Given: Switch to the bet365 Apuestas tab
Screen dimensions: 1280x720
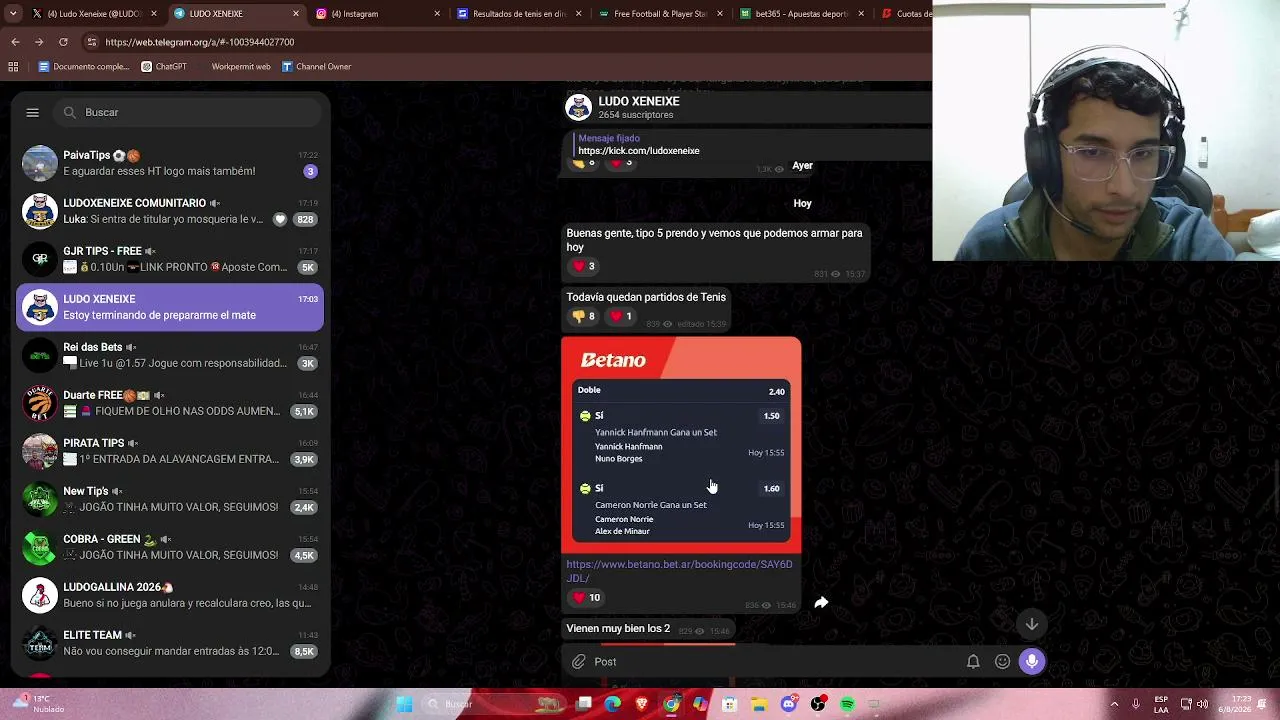Looking at the screenshot, I should 804,14.
